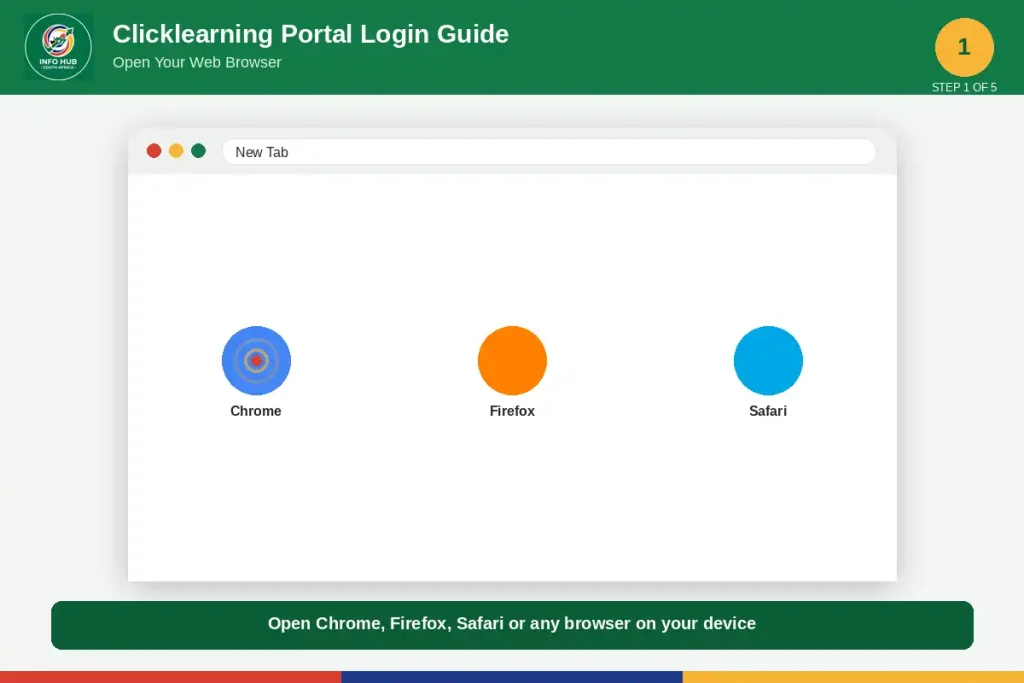Click the Open Your Web Browser subtitle
The height and width of the screenshot is (683, 1024).
point(197,62)
